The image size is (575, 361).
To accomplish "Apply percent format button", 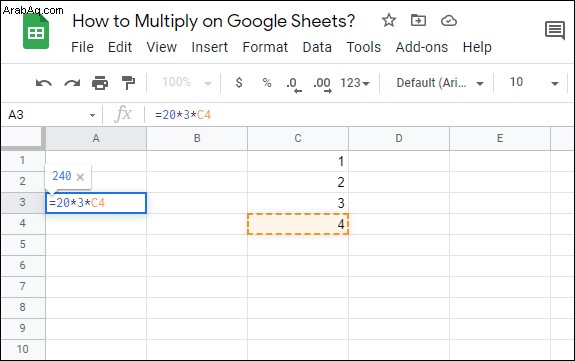I will (267, 83).
